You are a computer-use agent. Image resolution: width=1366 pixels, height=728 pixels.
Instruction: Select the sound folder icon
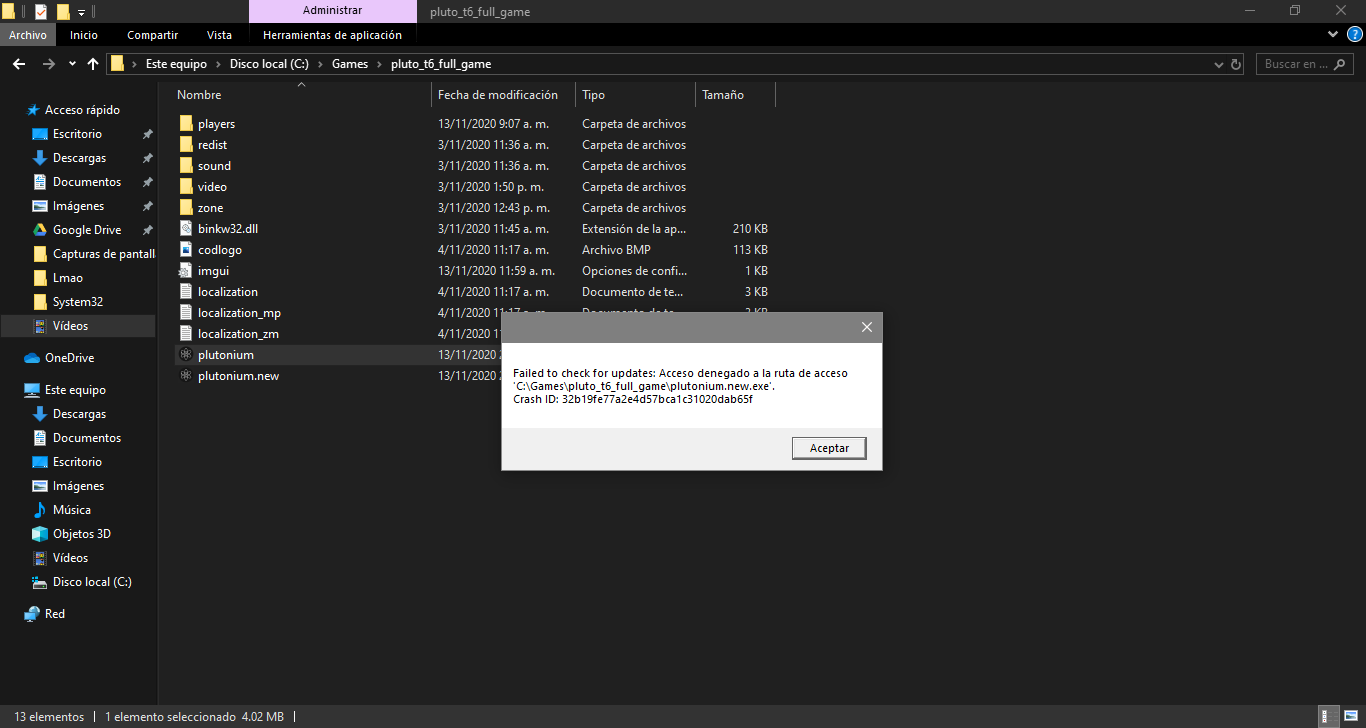point(186,166)
